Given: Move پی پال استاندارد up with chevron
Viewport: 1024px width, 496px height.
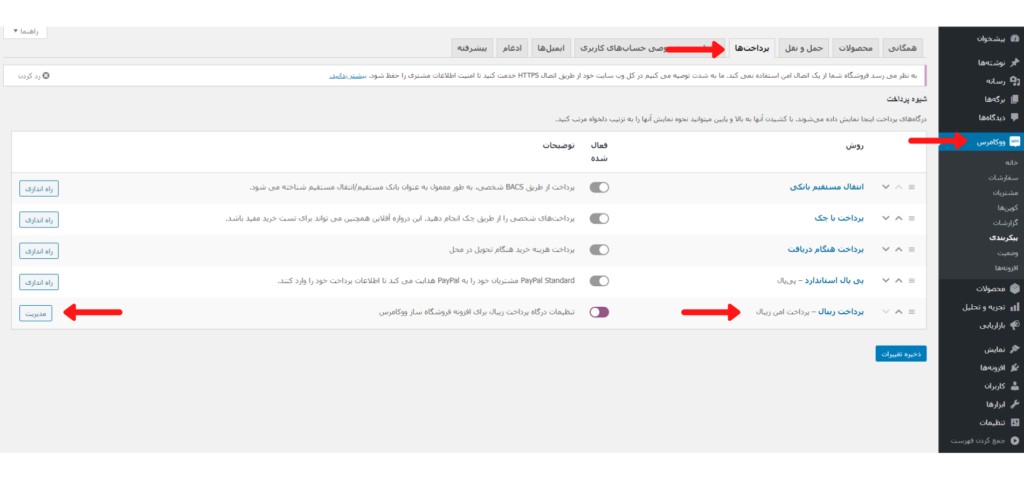Looking at the screenshot, I should 899,281.
